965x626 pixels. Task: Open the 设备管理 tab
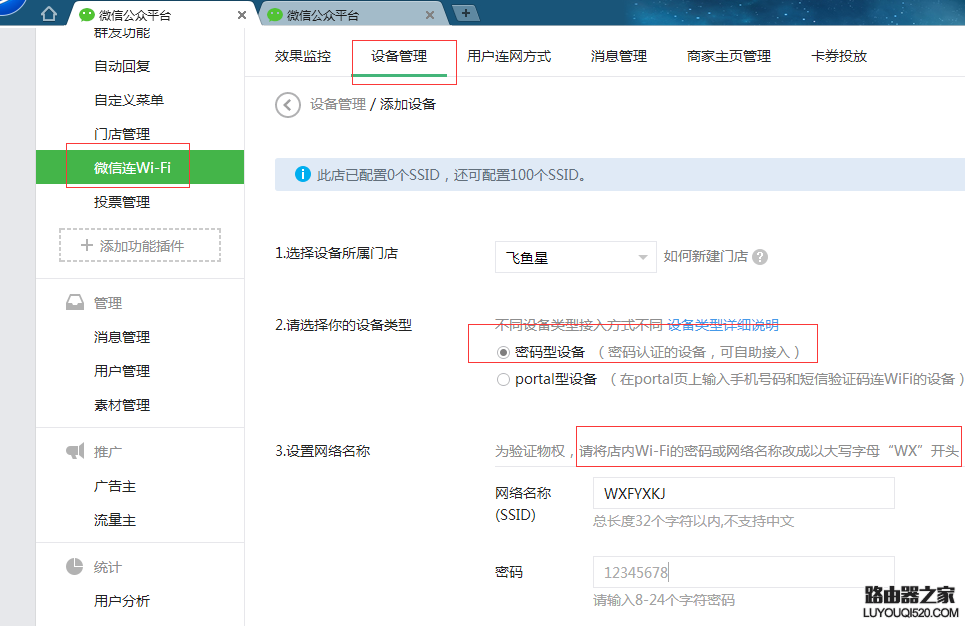tap(399, 57)
